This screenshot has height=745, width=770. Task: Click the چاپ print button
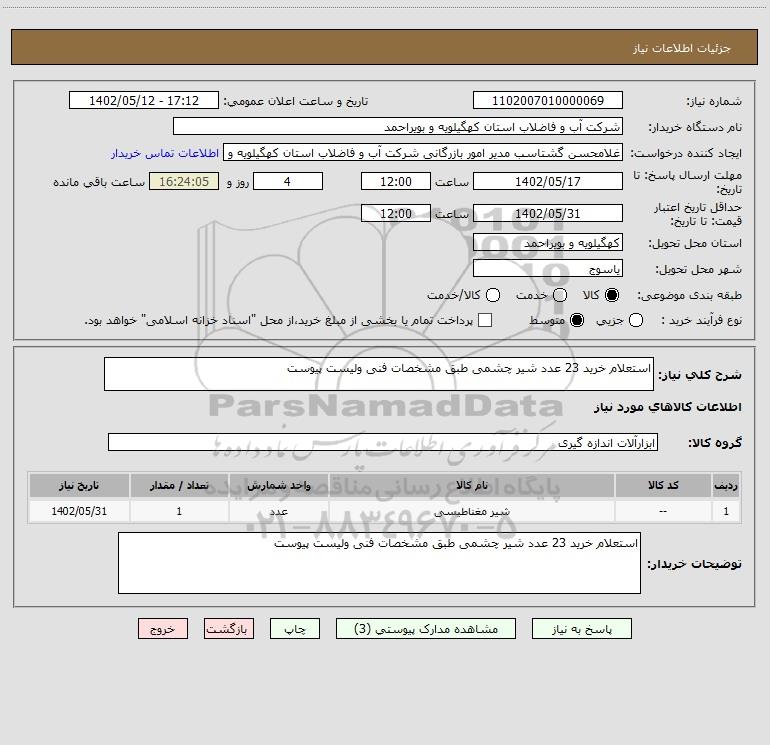coord(295,629)
